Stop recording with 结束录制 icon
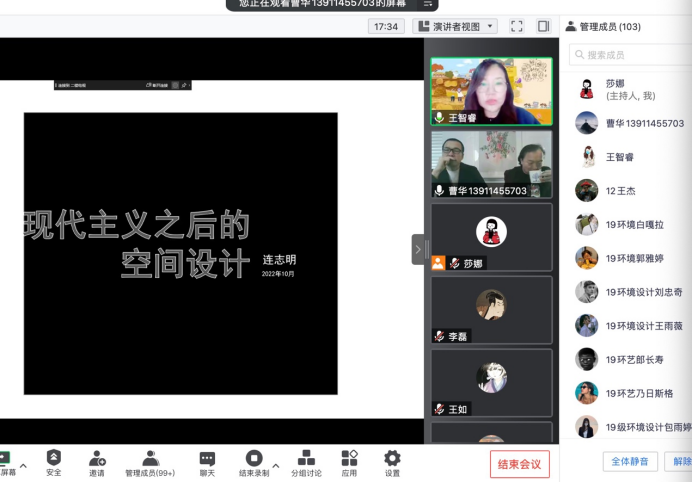The height and width of the screenshot is (483, 693). (x=254, y=458)
